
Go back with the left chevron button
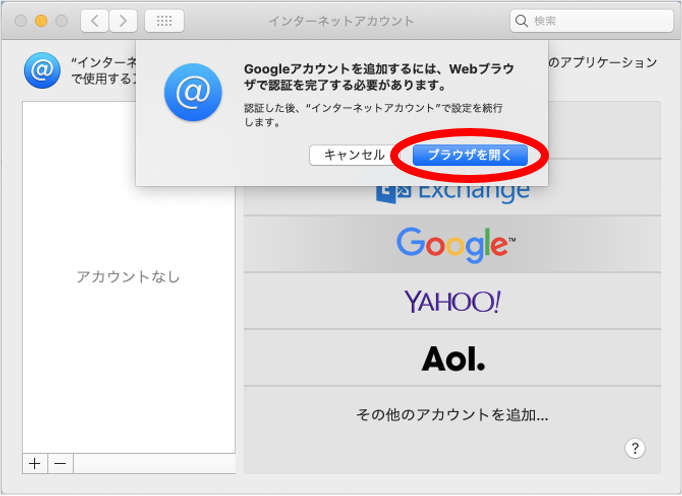click(x=94, y=21)
